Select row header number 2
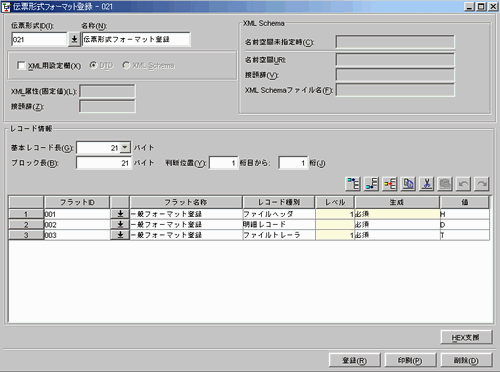The height and width of the screenshot is (372, 500). tap(26, 225)
